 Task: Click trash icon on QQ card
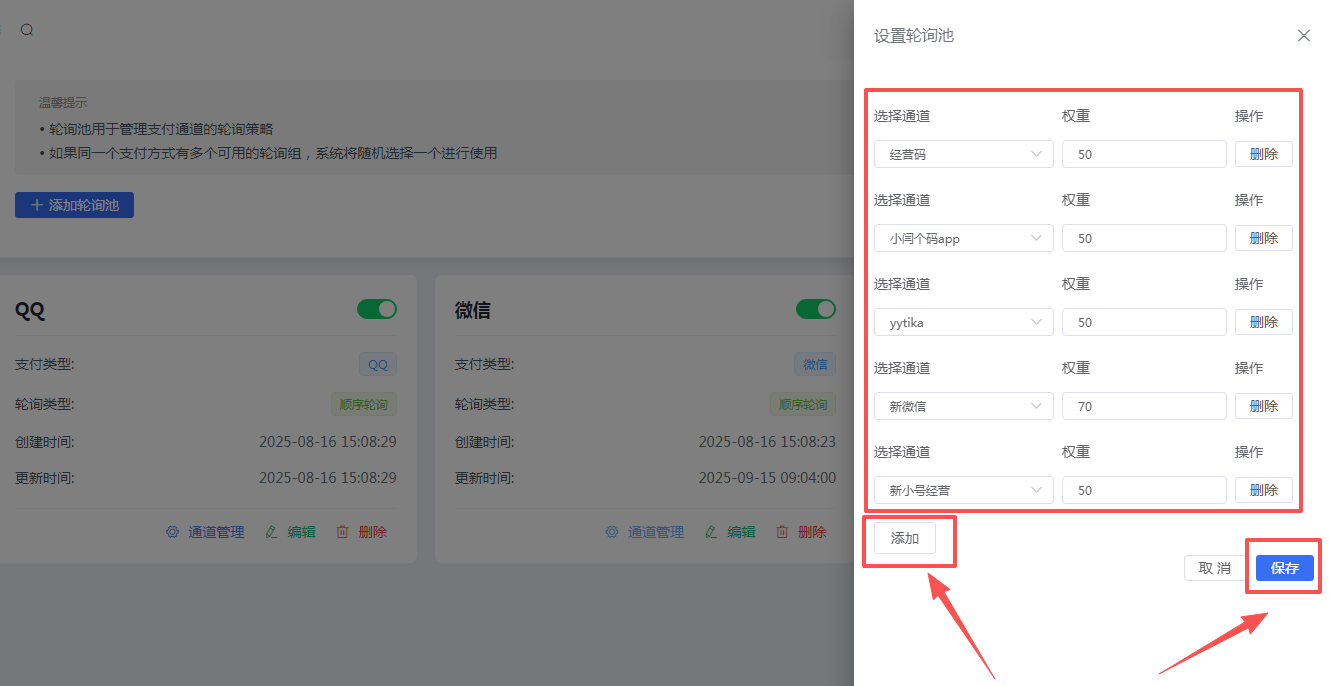(342, 532)
